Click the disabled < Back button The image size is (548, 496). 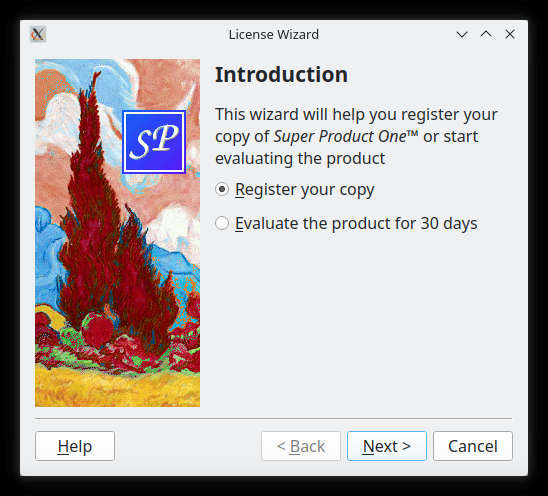[x=301, y=446]
